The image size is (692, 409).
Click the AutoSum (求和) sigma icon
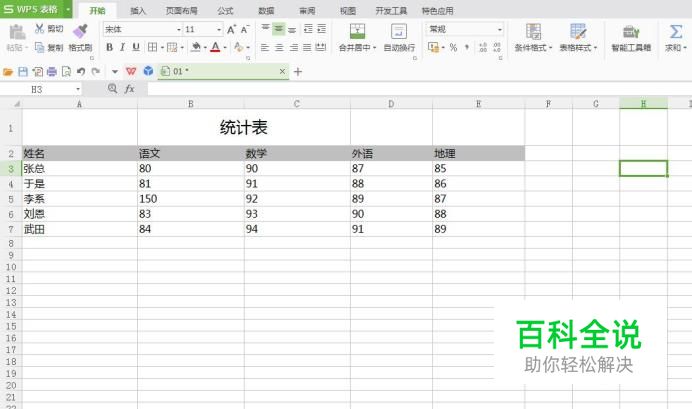coord(675,32)
